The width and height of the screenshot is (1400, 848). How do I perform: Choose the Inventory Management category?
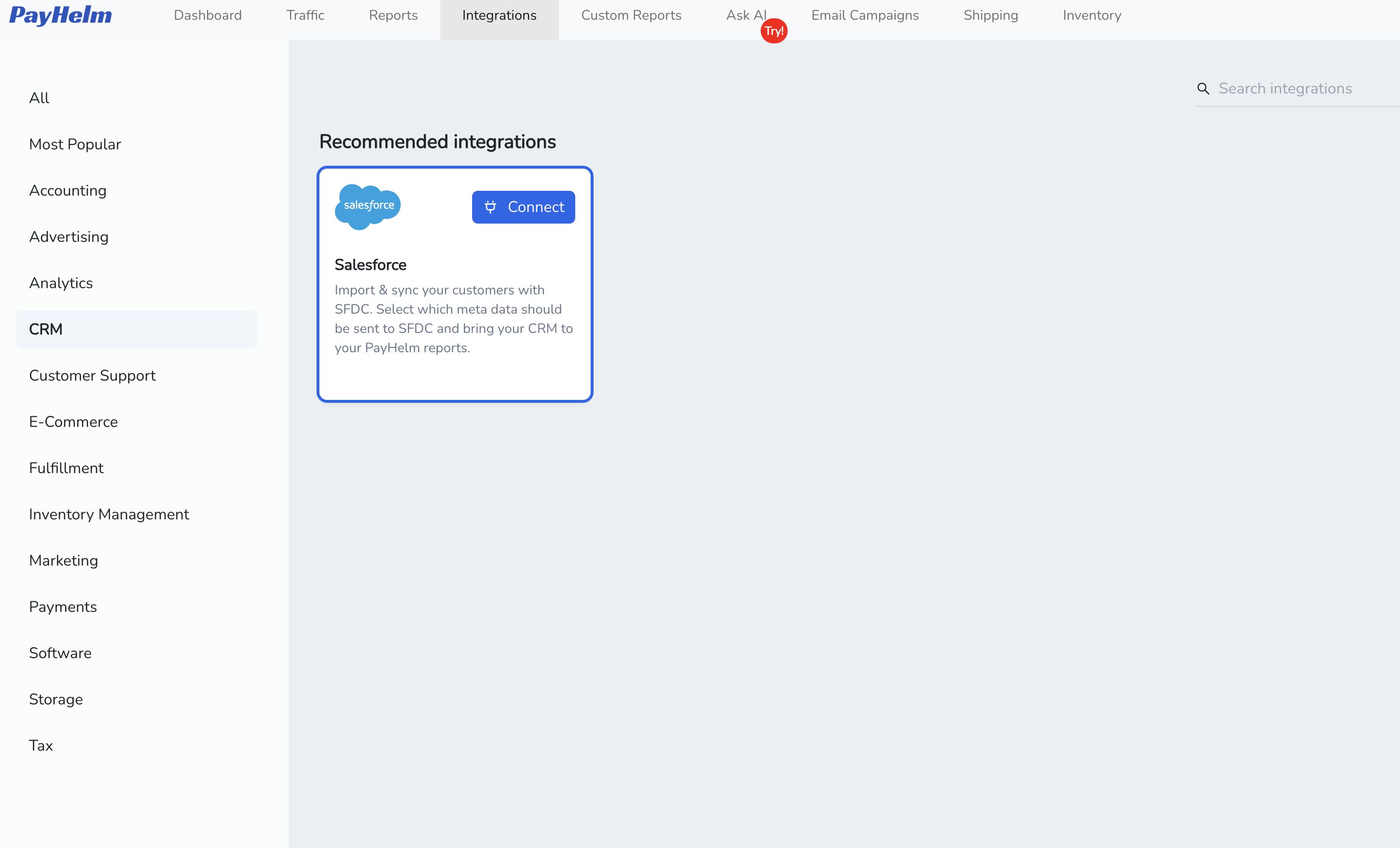109,515
